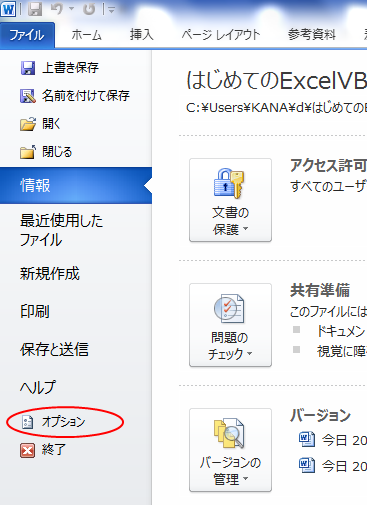Open the undo history dropdown arrow
The height and width of the screenshot is (505, 367).
click(71, 9)
